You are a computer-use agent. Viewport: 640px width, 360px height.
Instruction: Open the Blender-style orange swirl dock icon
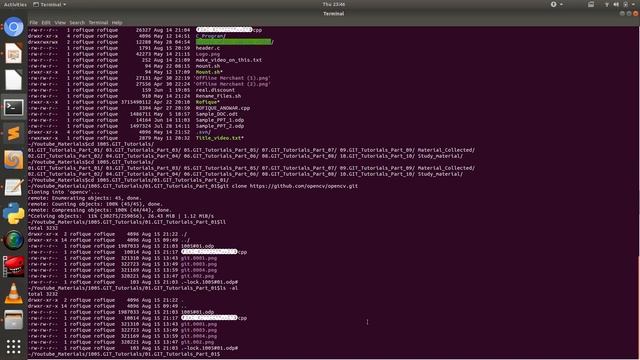[x=13, y=160]
